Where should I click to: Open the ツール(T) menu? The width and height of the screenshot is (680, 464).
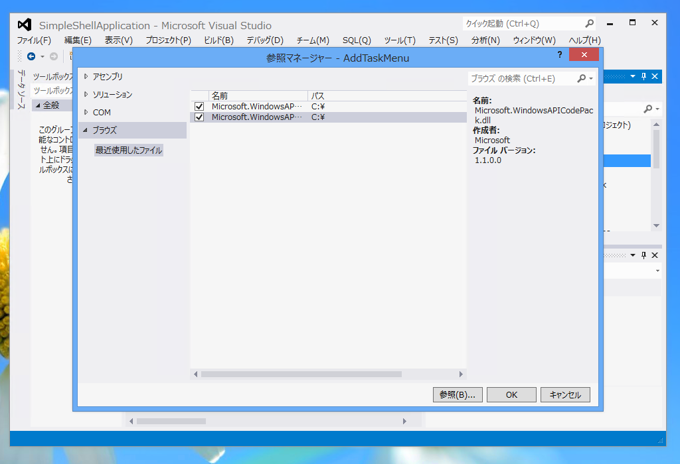click(399, 40)
